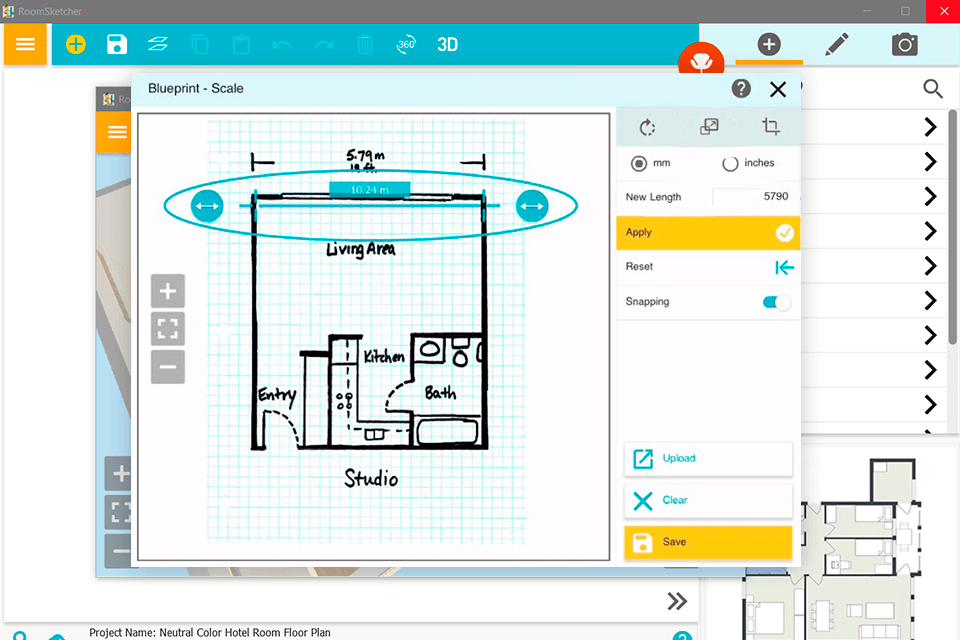Open the Levels layers icon in toolbar
Viewport: 960px width, 640px height.
point(158,44)
